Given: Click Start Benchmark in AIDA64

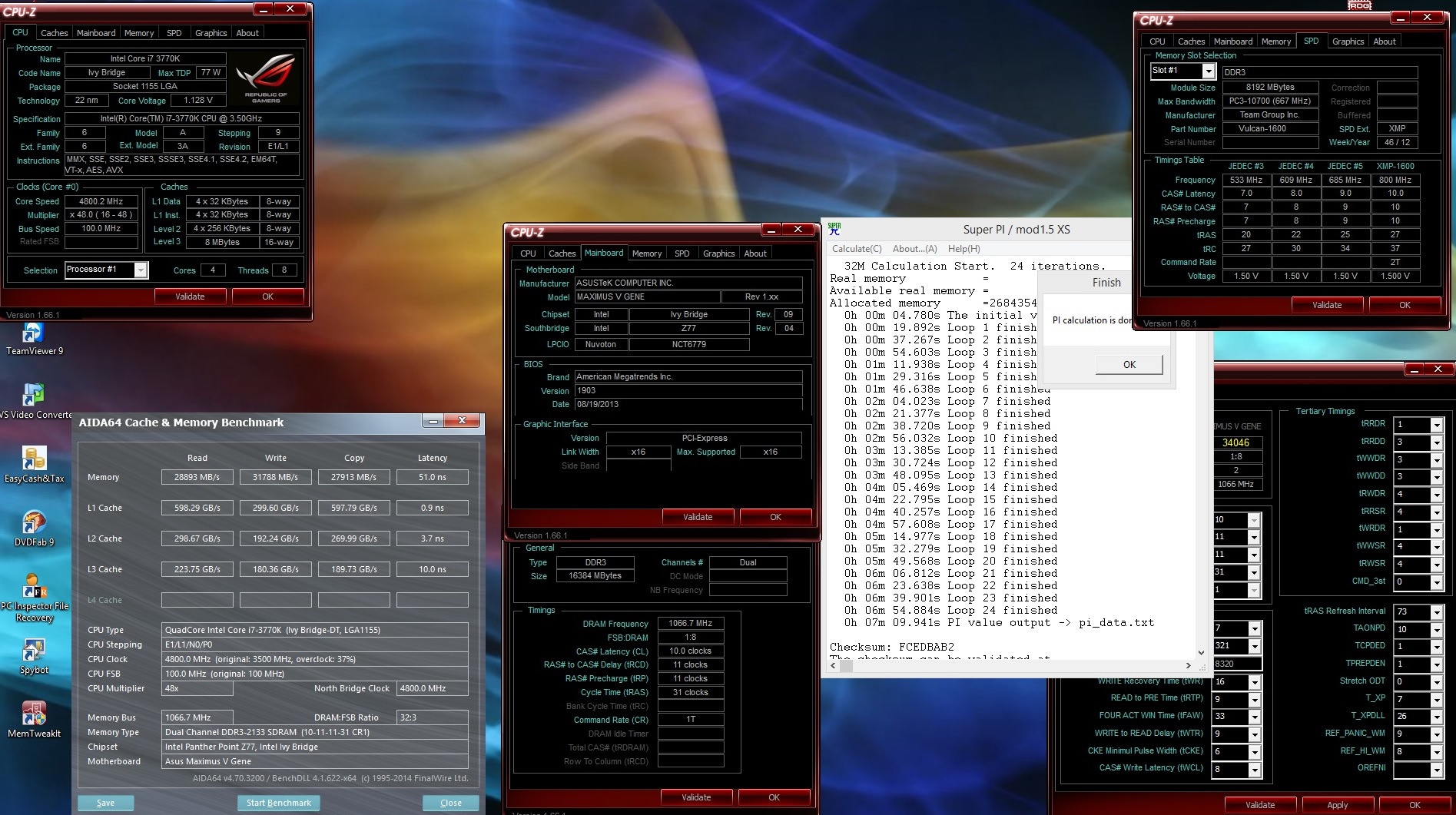Looking at the screenshot, I should pyautogui.click(x=279, y=803).
